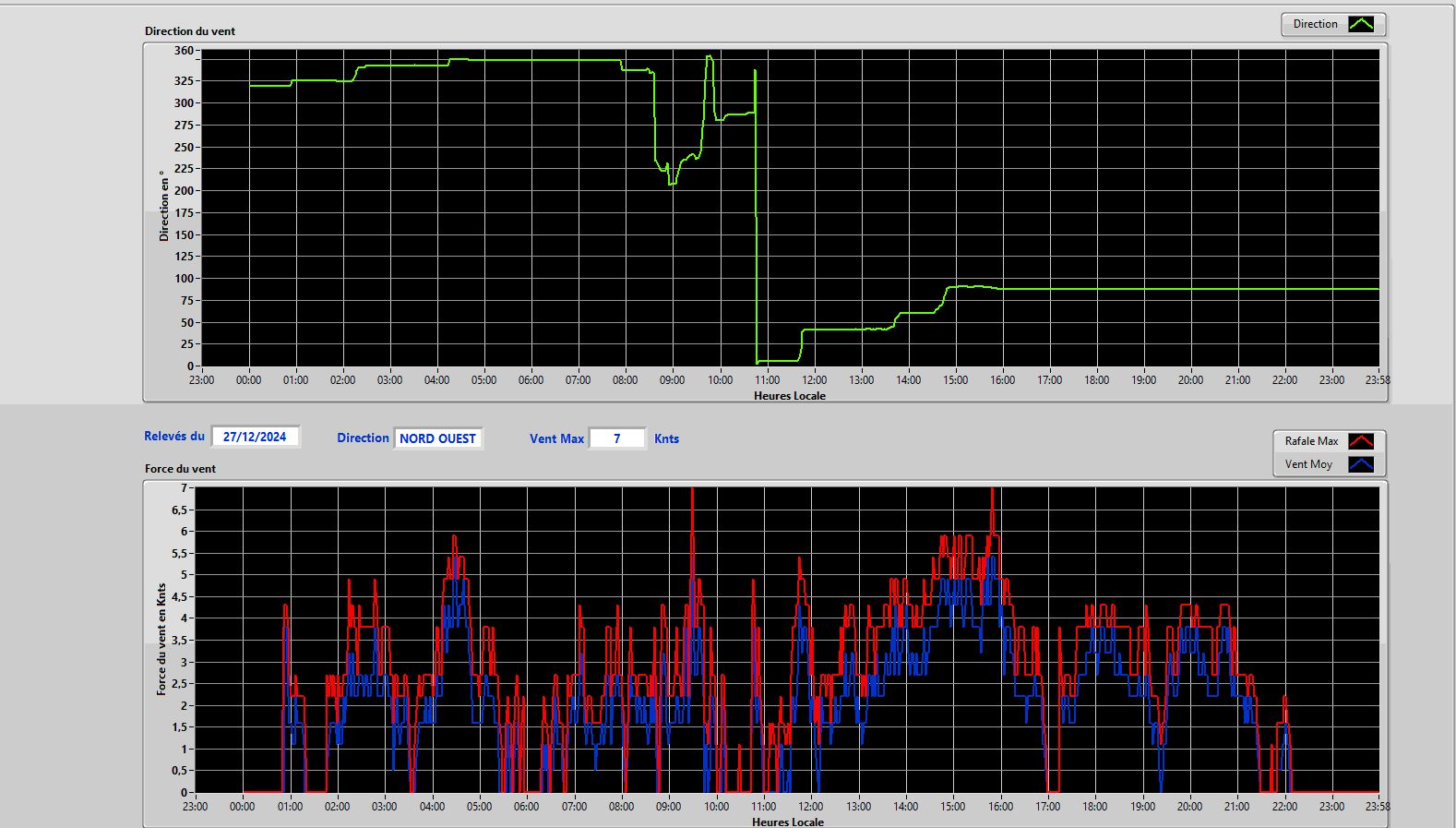Click the 4,5 tick on force Y axis
The width and height of the screenshot is (1456, 828).
point(179,597)
